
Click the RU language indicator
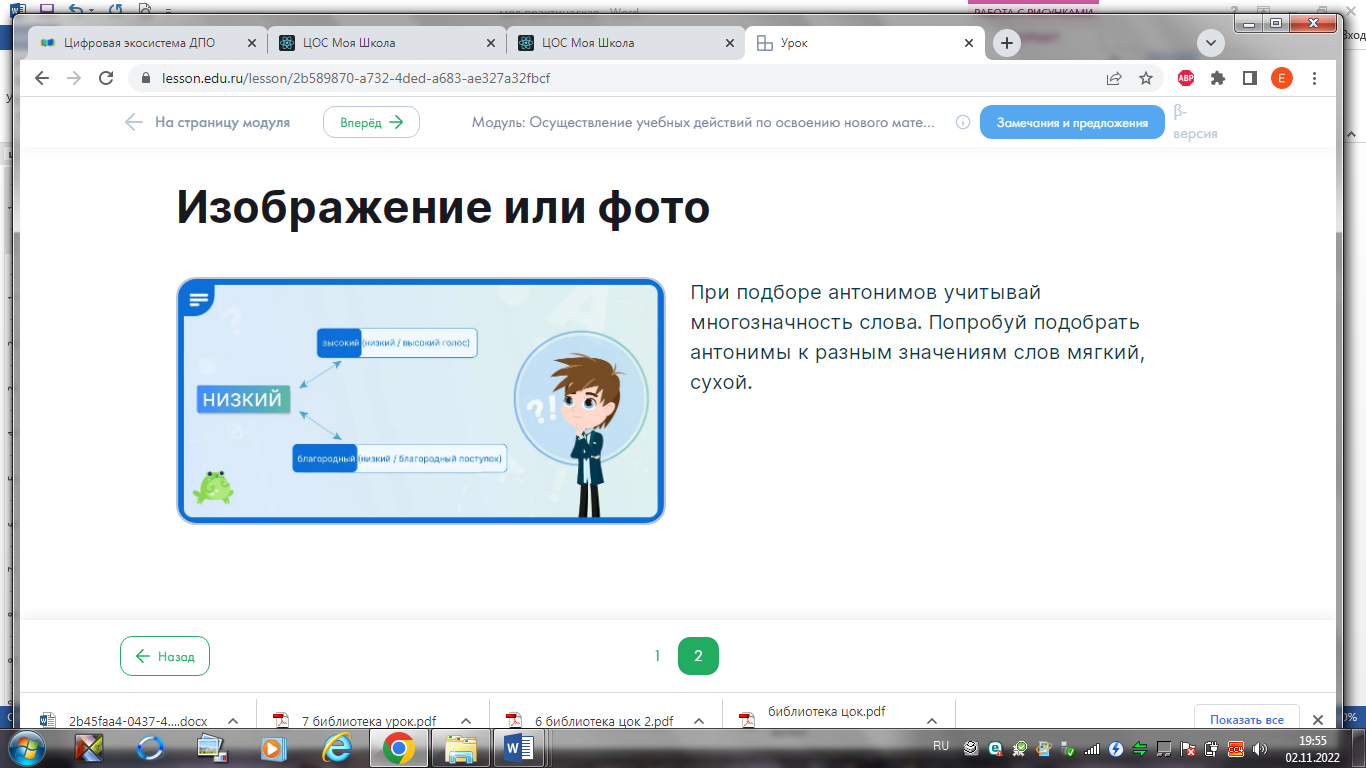pyautogui.click(x=941, y=746)
